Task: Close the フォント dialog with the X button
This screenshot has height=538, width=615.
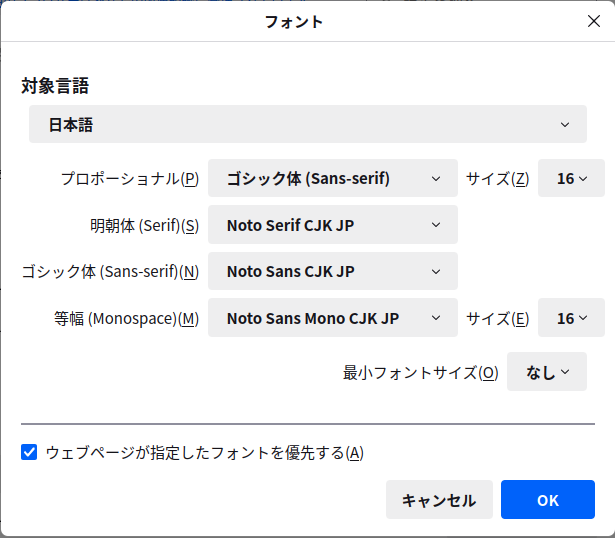Action: pyautogui.click(x=593, y=21)
